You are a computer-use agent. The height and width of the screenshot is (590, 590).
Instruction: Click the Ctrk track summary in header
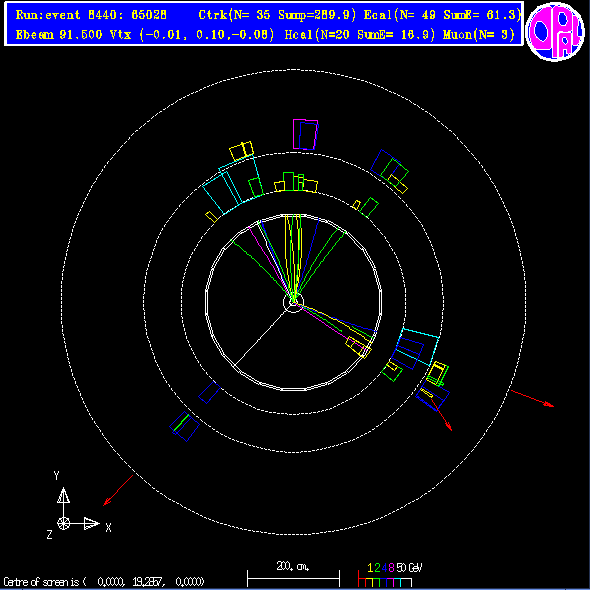click(x=277, y=15)
